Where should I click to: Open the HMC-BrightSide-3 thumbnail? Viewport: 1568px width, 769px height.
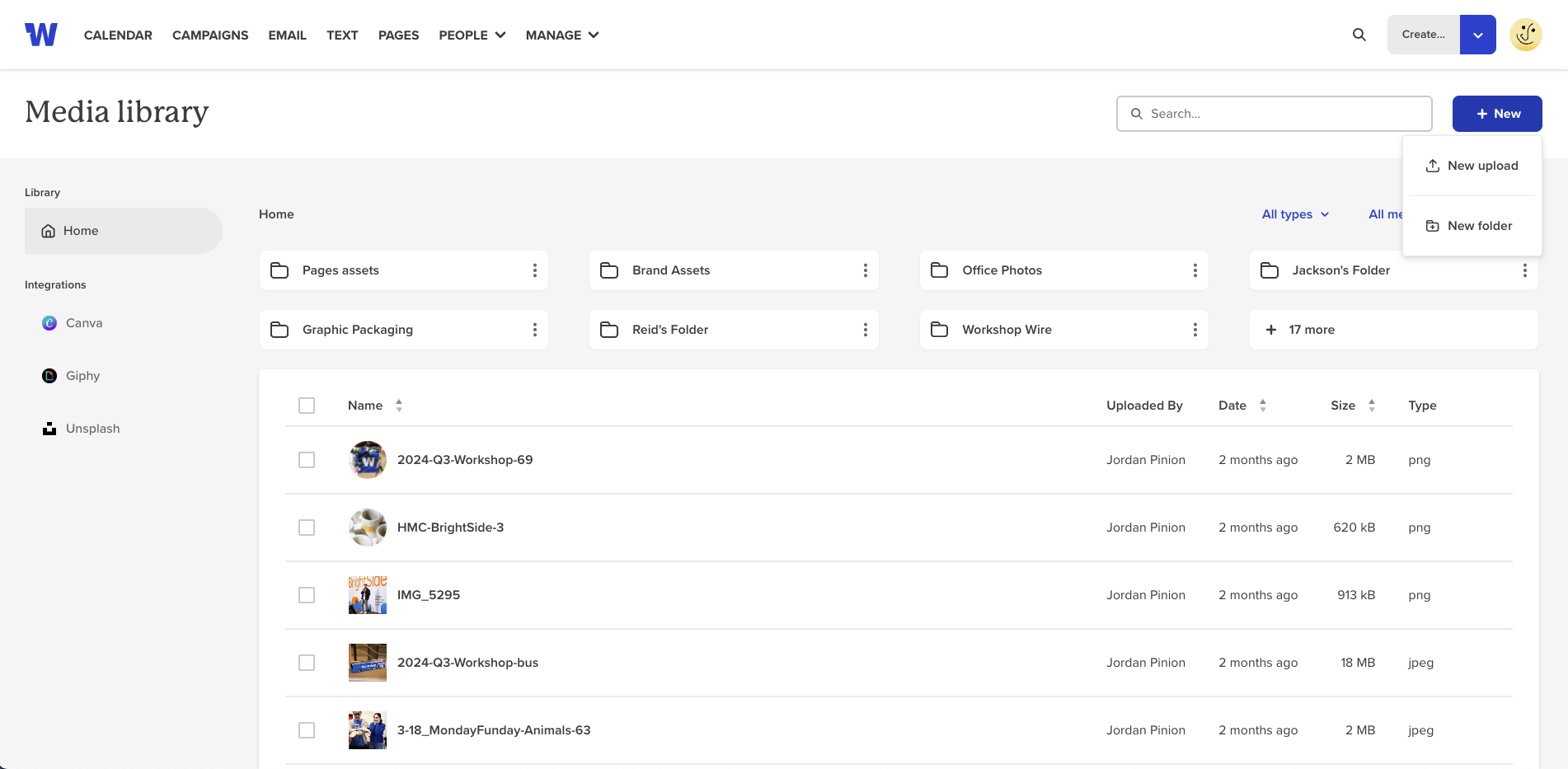(368, 528)
